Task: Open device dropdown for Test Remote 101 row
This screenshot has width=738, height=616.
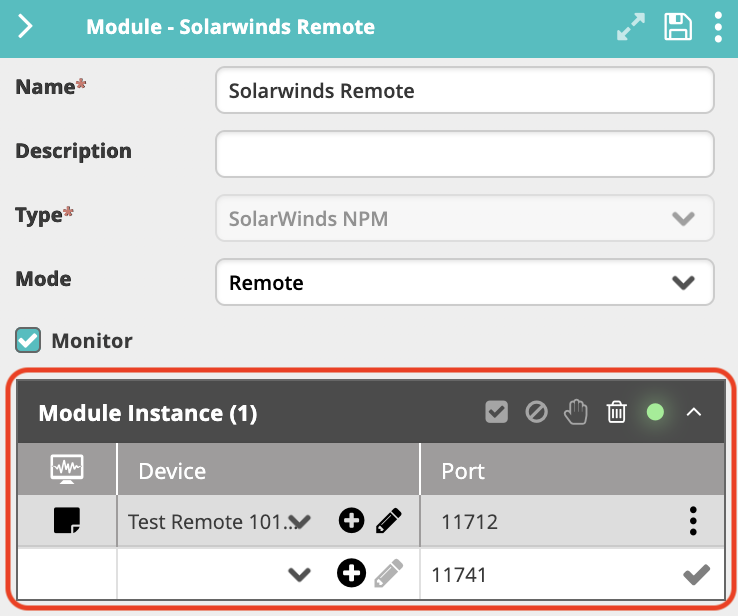Action: [300, 521]
